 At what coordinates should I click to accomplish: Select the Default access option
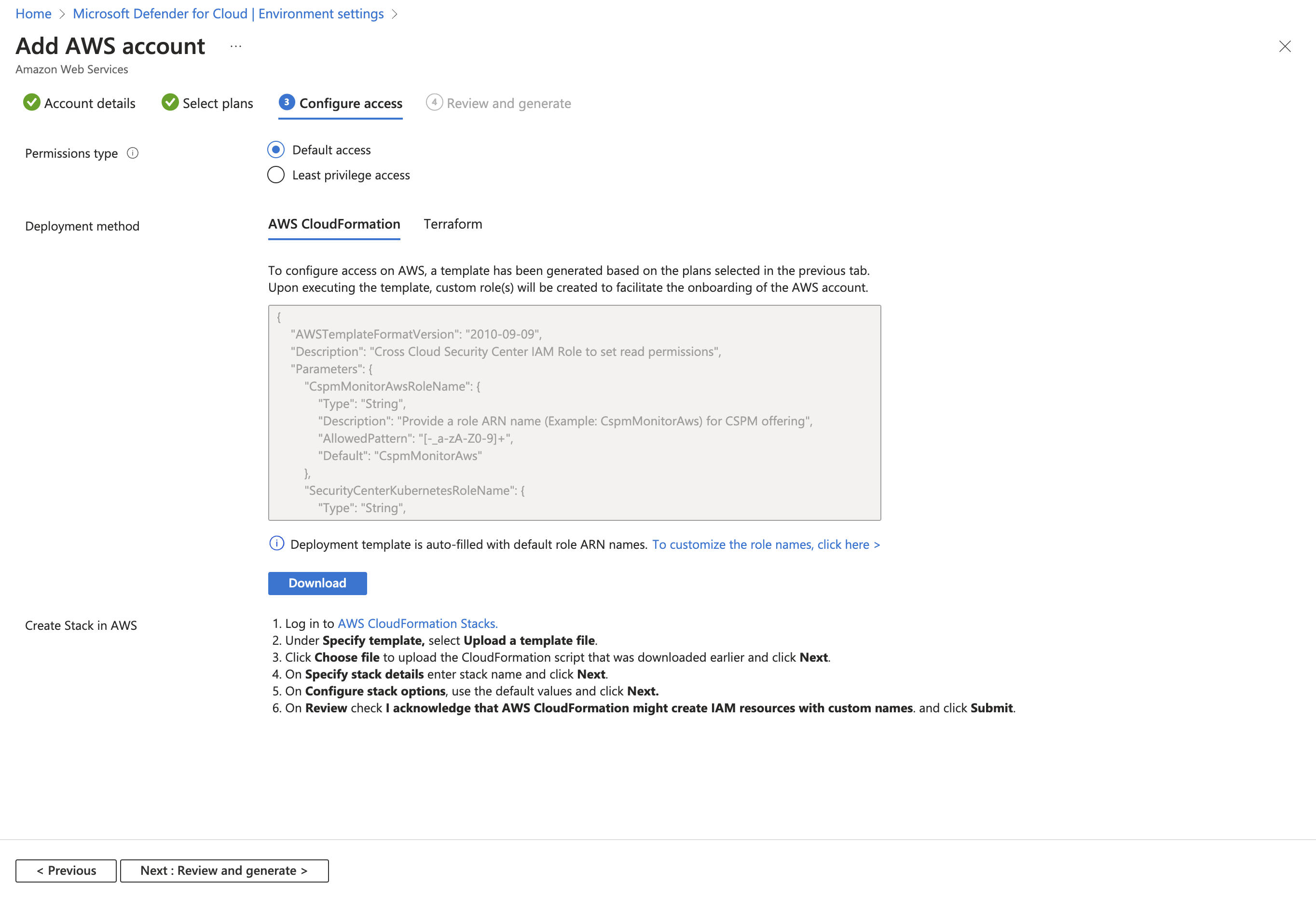pyautogui.click(x=276, y=149)
